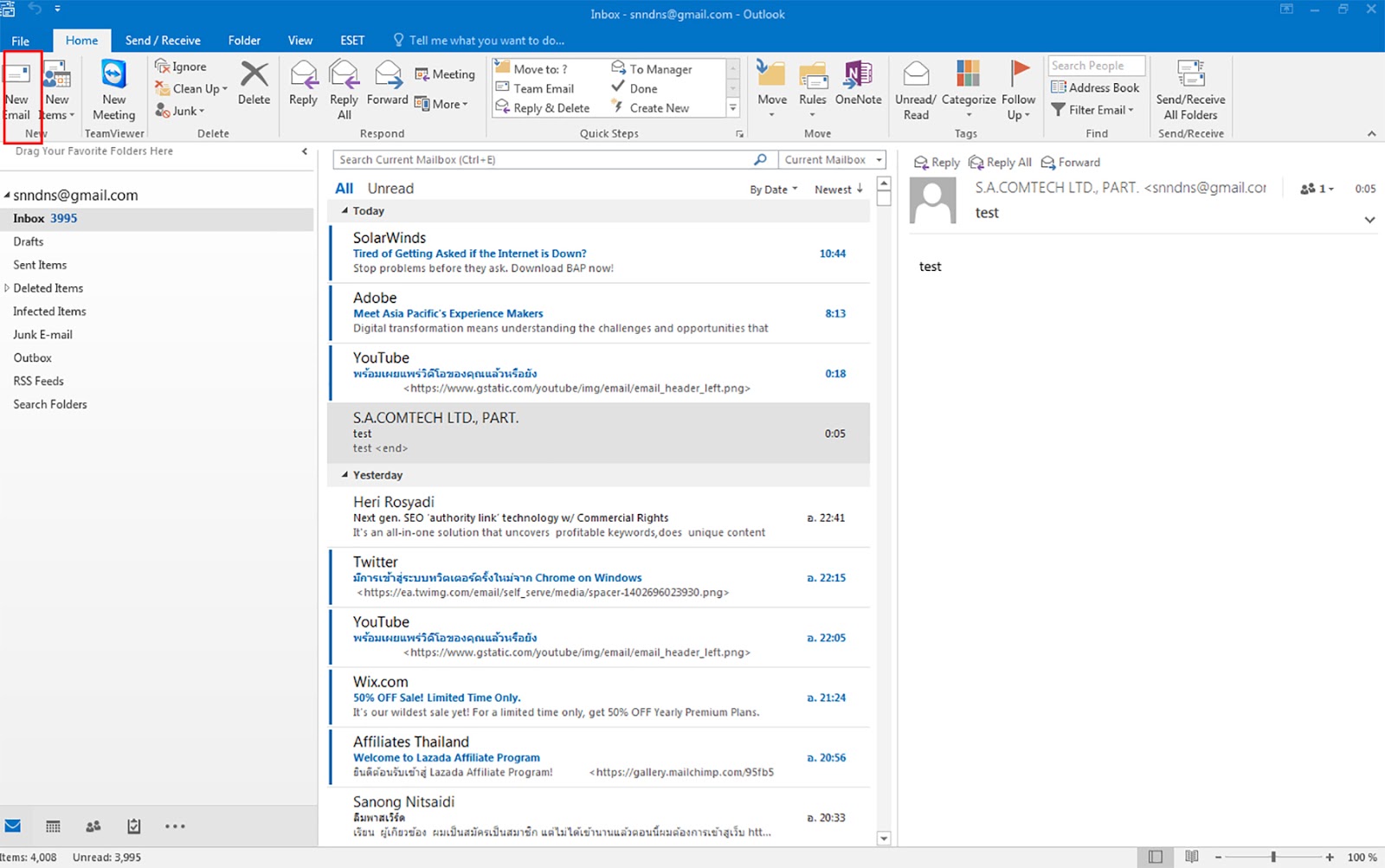The height and width of the screenshot is (868, 1385).
Task: Open the File tab
Action: pos(20,41)
